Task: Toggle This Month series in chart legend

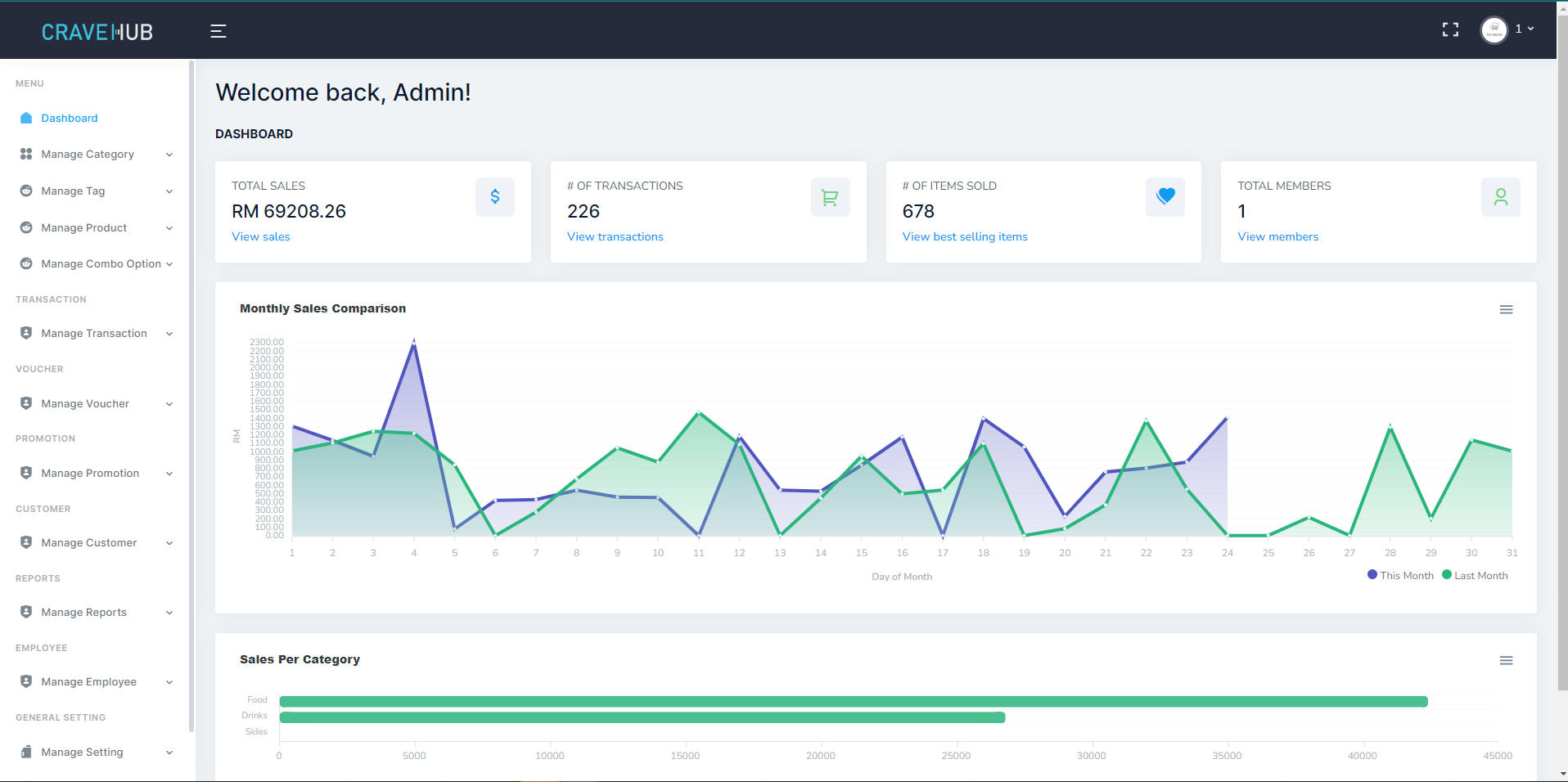Action: tap(1400, 575)
